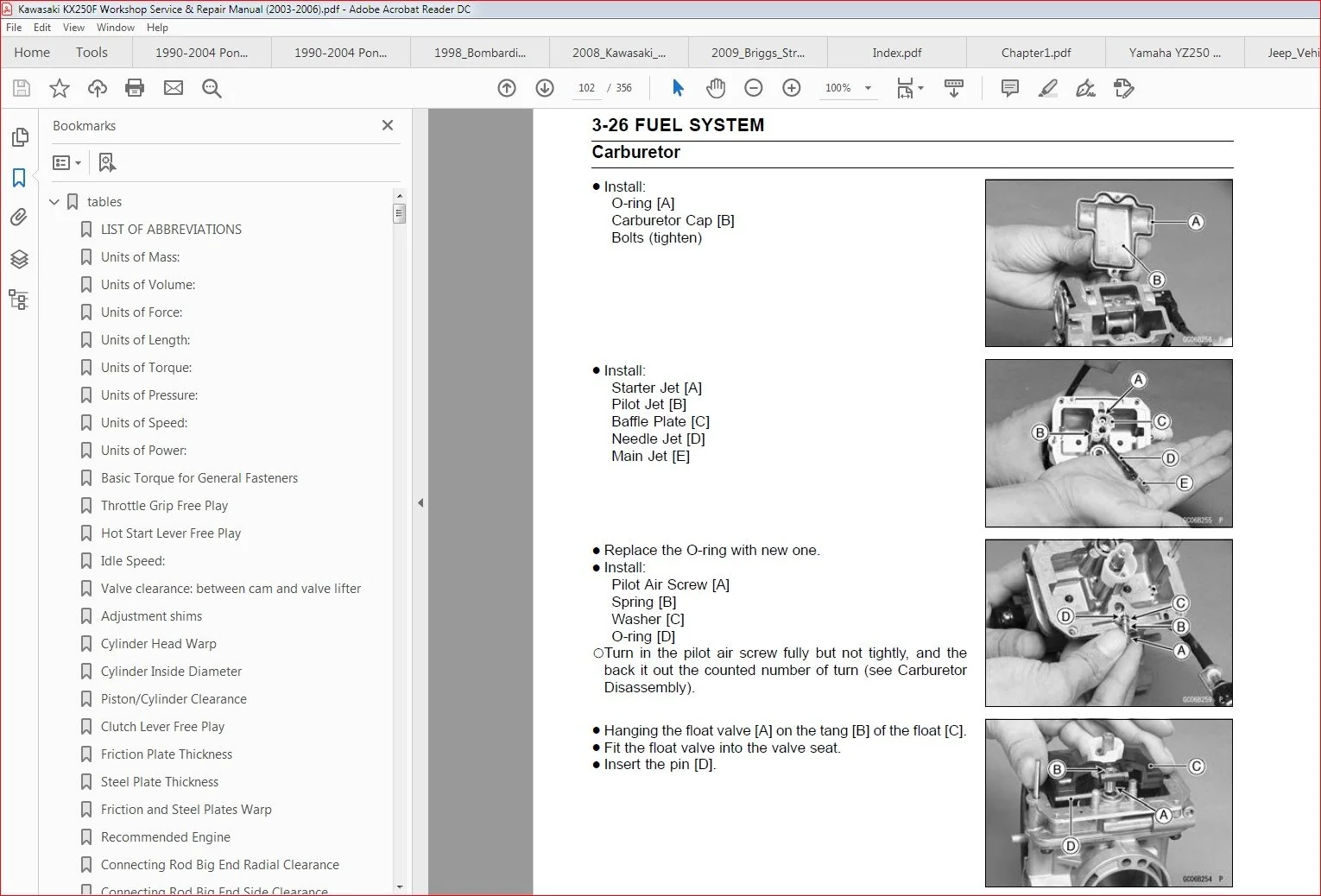Viewport: 1321px width, 896px height.
Task: Switch to the 1998_Bombardi... document tab
Action: click(480, 53)
